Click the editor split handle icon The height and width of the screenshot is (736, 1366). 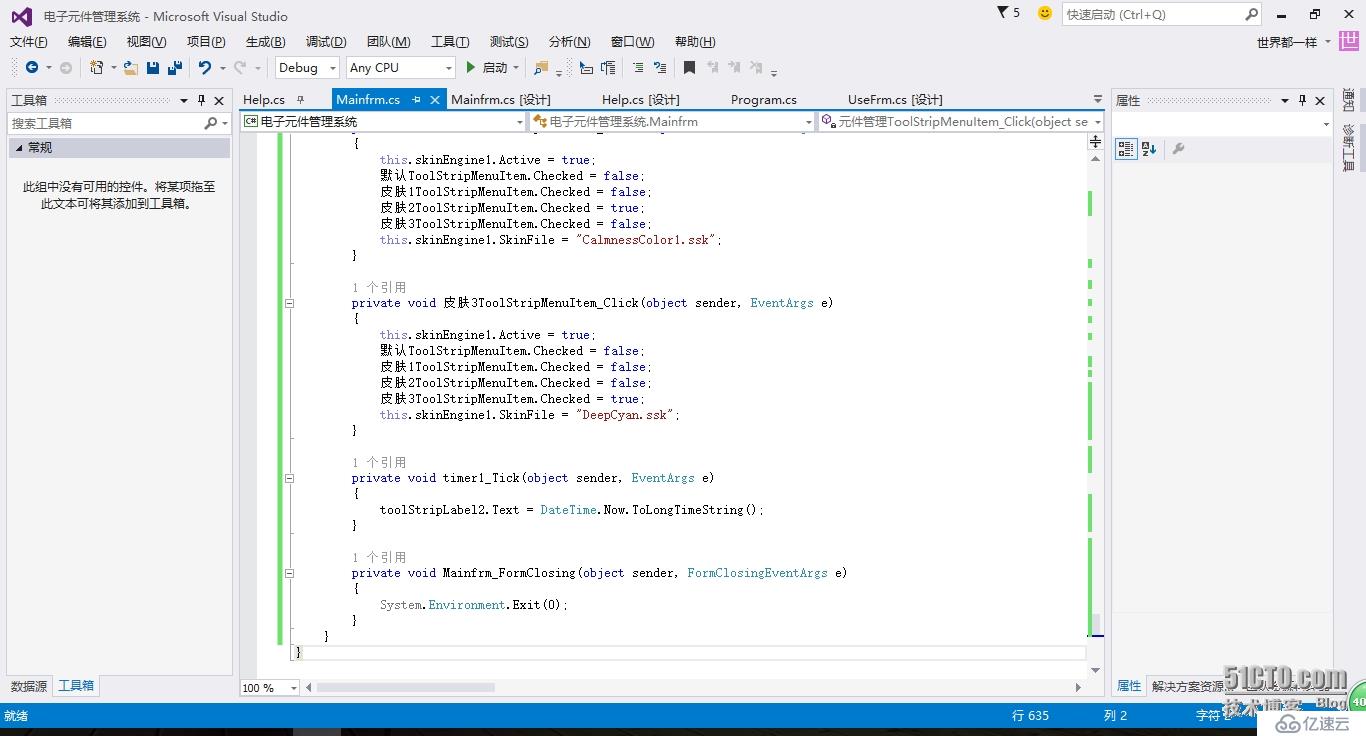coord(1095,142)
